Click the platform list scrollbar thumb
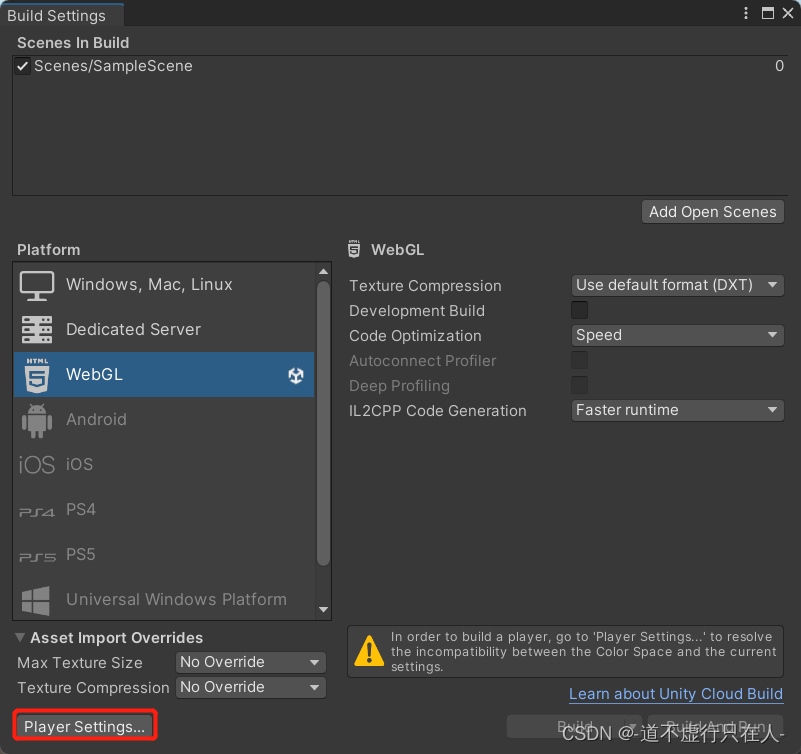801x754 pixels. coord(323,424)
